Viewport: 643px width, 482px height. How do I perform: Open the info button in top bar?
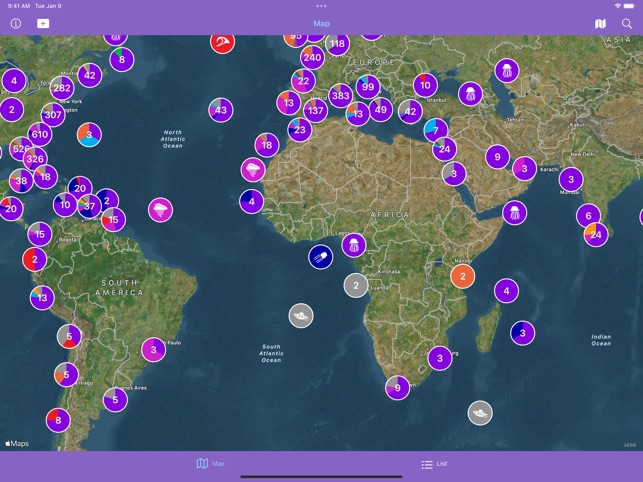(x=16, y=23)
